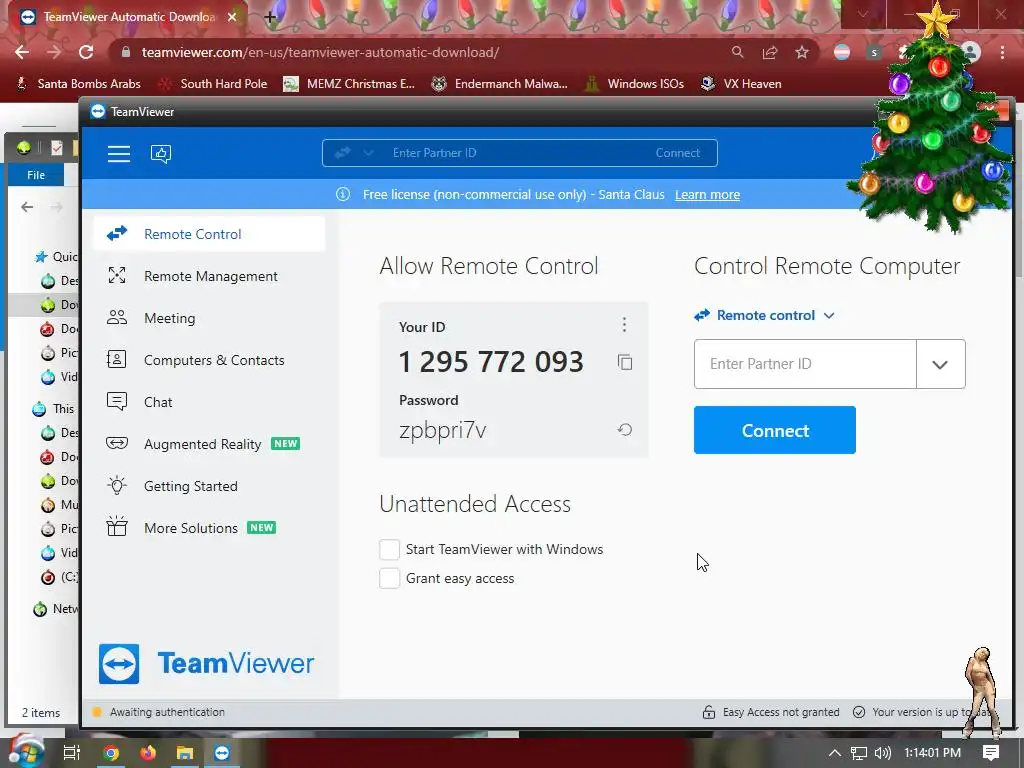Click the More Solutions gift icon
Image resolution: width=1024 pixels, height=768 pixels.
click(117, 526)
